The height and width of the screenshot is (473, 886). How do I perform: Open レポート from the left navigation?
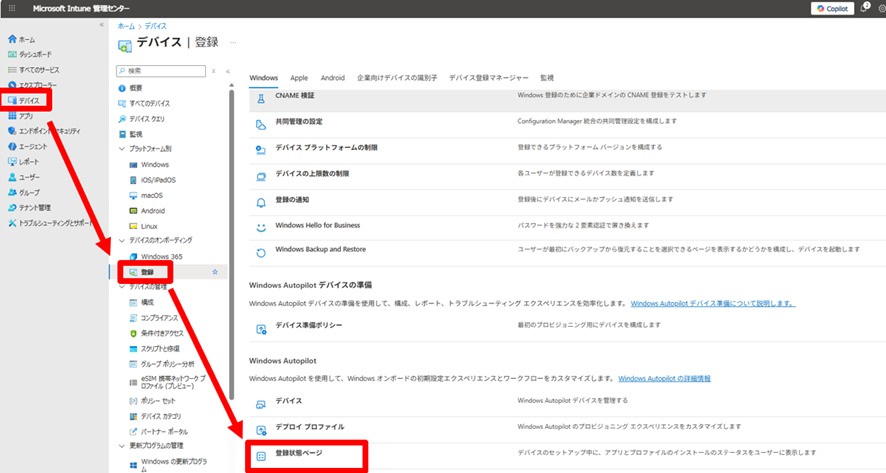click(x=29, y=161)
